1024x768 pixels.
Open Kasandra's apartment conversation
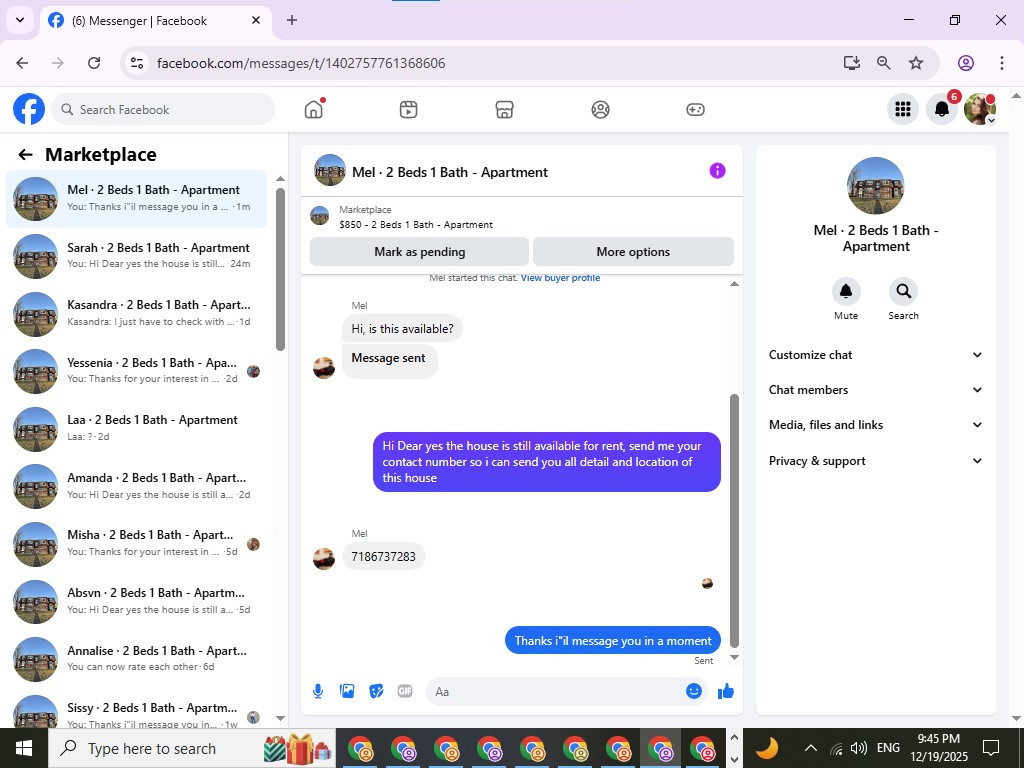click(x=136, y=313)
